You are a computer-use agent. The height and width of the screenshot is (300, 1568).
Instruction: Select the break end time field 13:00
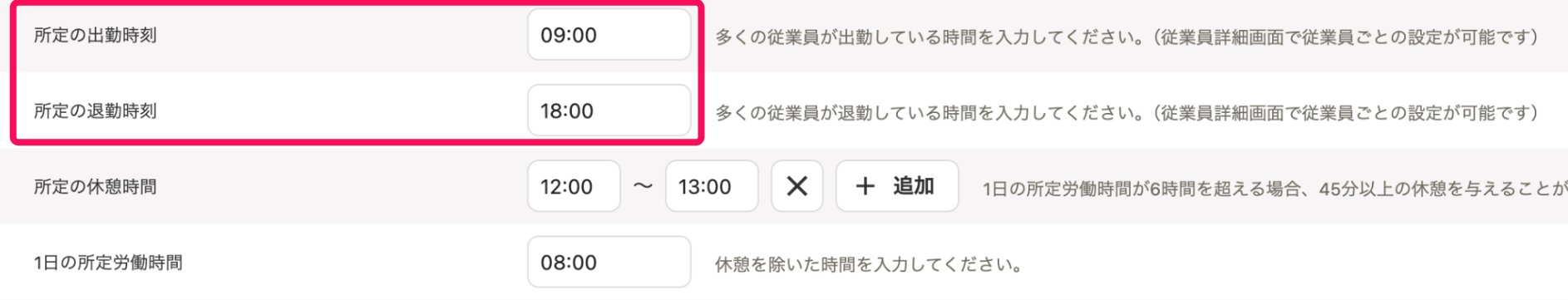712,186
